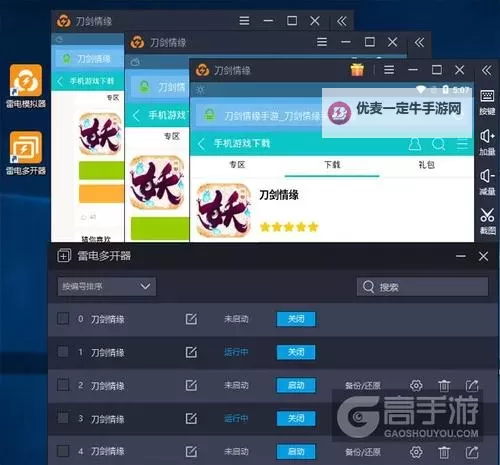Click the shortcut export icon for instance 4
This screenshot has height=465, width=500.
click(472, 452)
